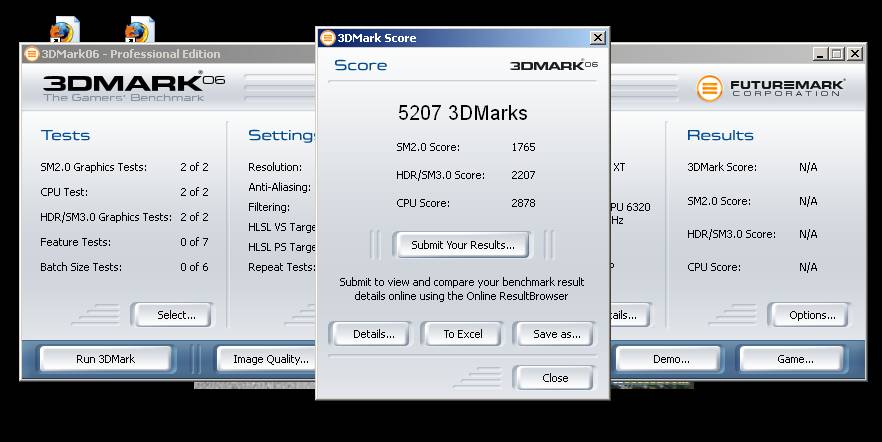Launch Game... in the main window
The height and width of the screenshot is (442, 882).
[x=793, y=359]
